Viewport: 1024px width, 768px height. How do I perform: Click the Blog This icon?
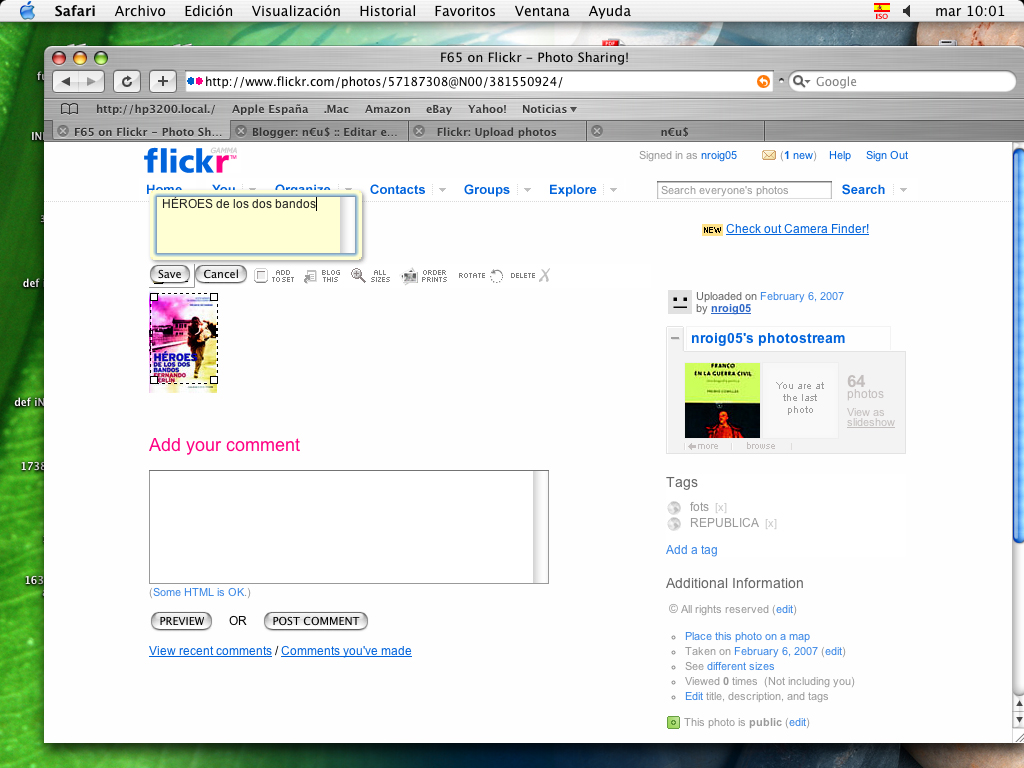(x=323, y=276)
